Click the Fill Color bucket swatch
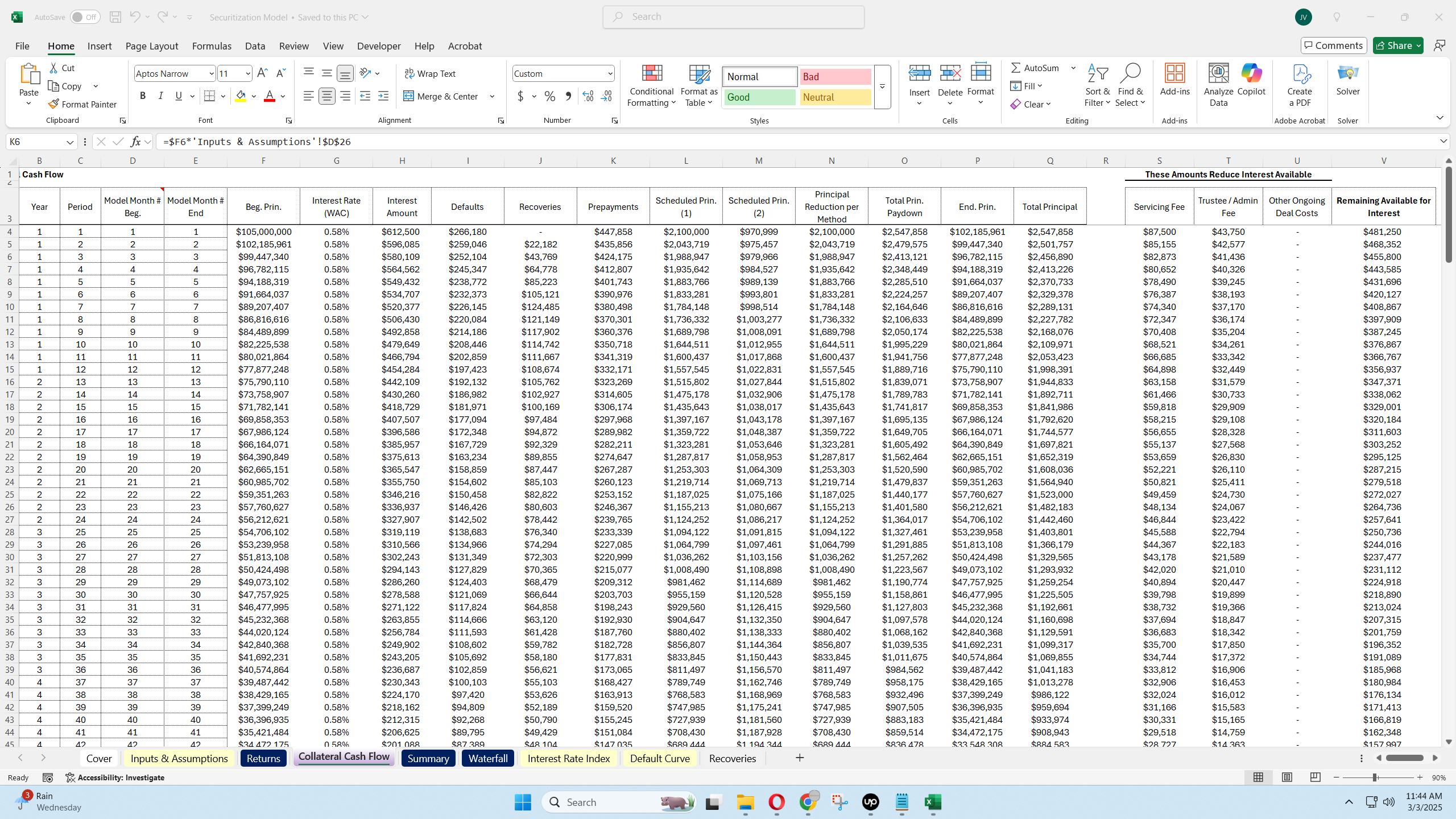 (x=241, y=96)
